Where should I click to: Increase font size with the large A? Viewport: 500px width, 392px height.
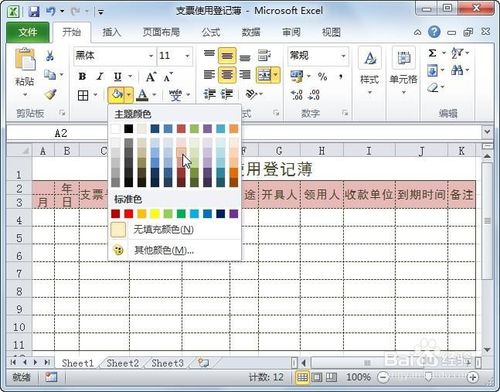click(x=151, y=77)
